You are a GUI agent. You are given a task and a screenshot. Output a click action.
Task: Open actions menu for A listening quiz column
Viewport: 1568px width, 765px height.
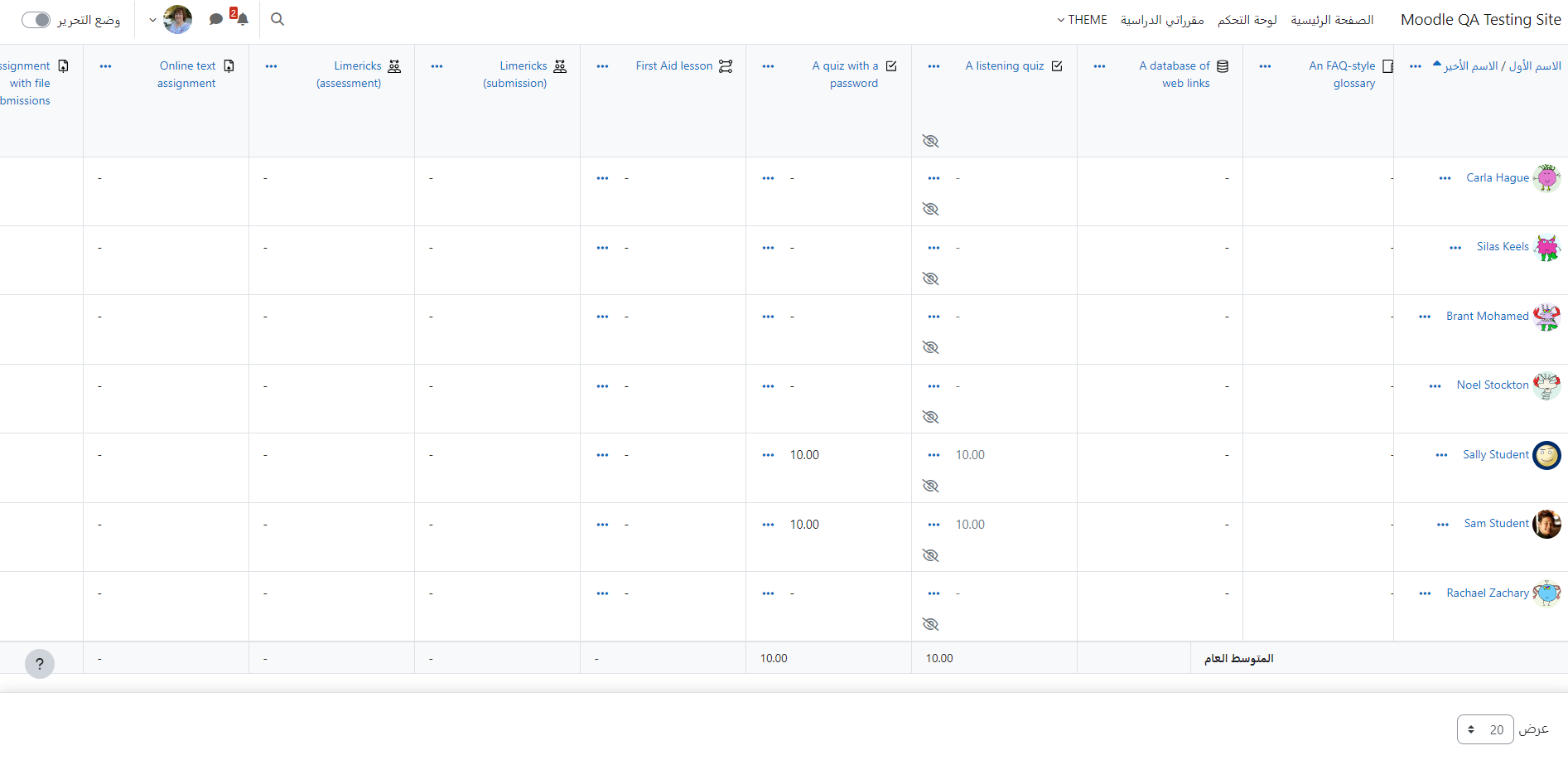coord(934,66)
